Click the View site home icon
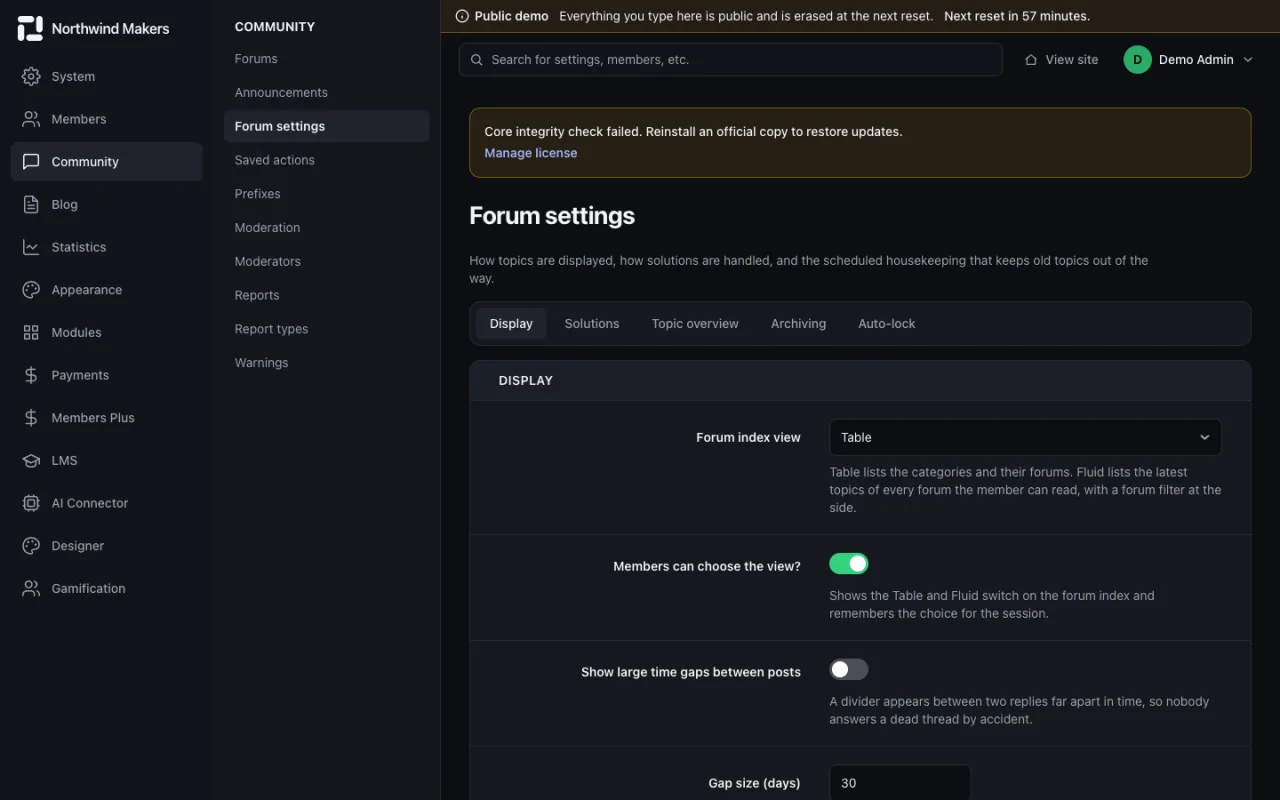This screenshot has width=1280, height=800. [x=1031, y=60]
